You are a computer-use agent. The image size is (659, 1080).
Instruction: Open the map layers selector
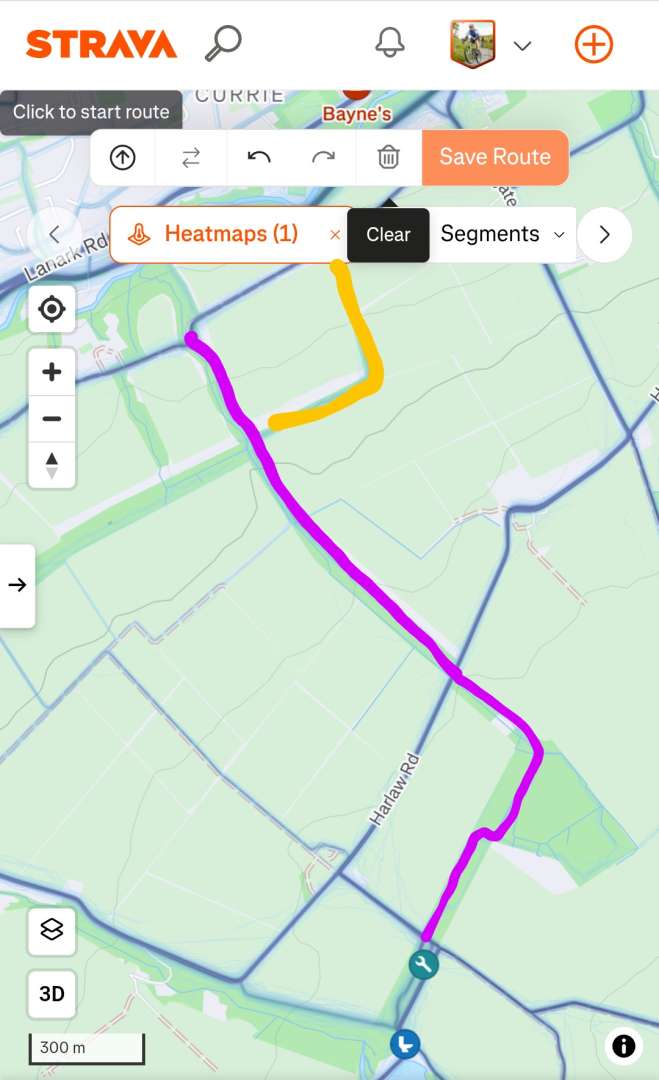(52, 930)
